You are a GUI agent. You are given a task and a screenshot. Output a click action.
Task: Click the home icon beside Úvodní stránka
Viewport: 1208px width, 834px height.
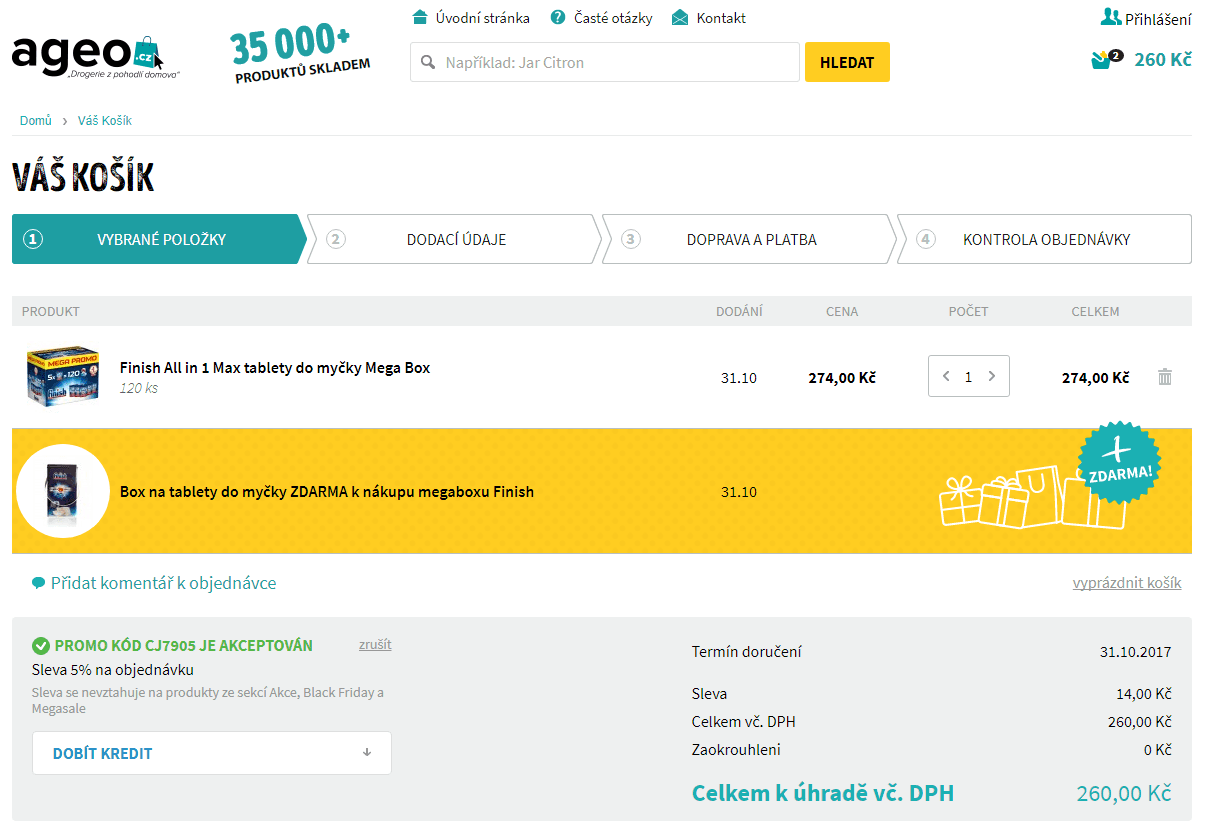[420, 18]
